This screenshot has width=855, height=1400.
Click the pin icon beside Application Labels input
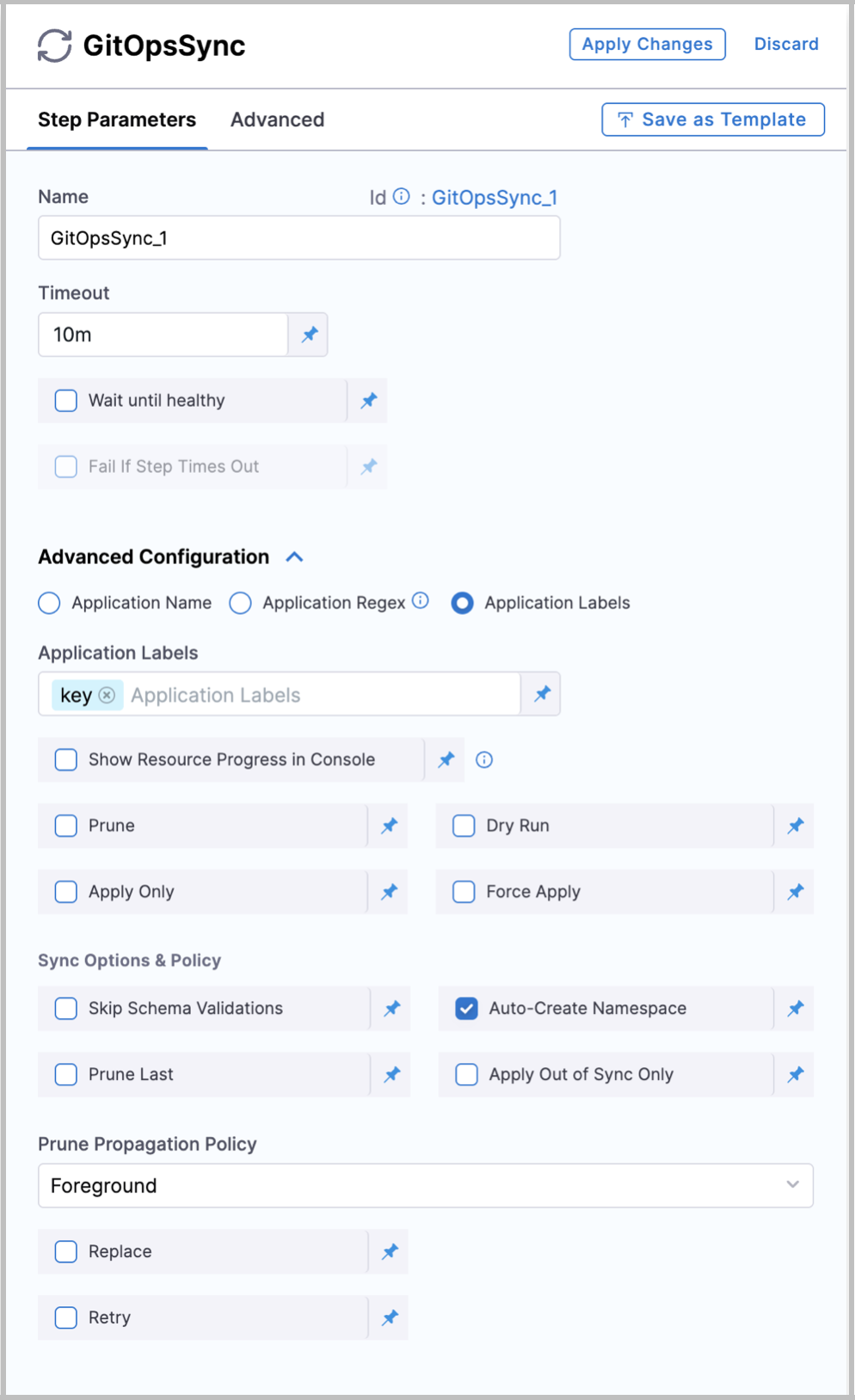pos(542,694)
